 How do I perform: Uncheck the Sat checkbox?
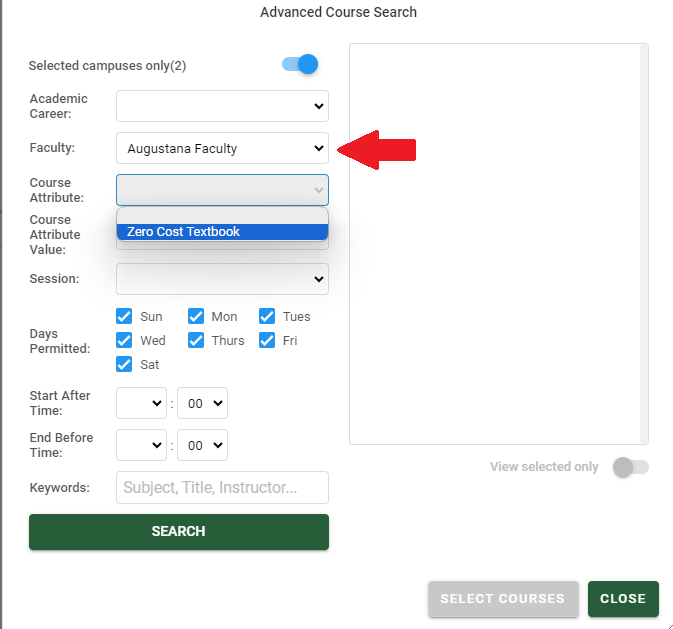(x=124, y=364)
